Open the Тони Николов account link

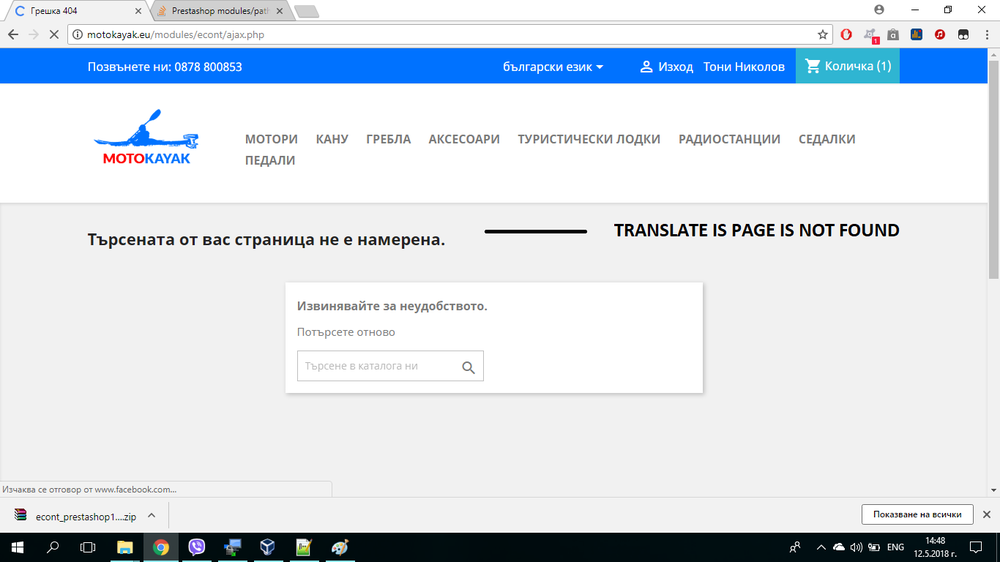[744, 66]
